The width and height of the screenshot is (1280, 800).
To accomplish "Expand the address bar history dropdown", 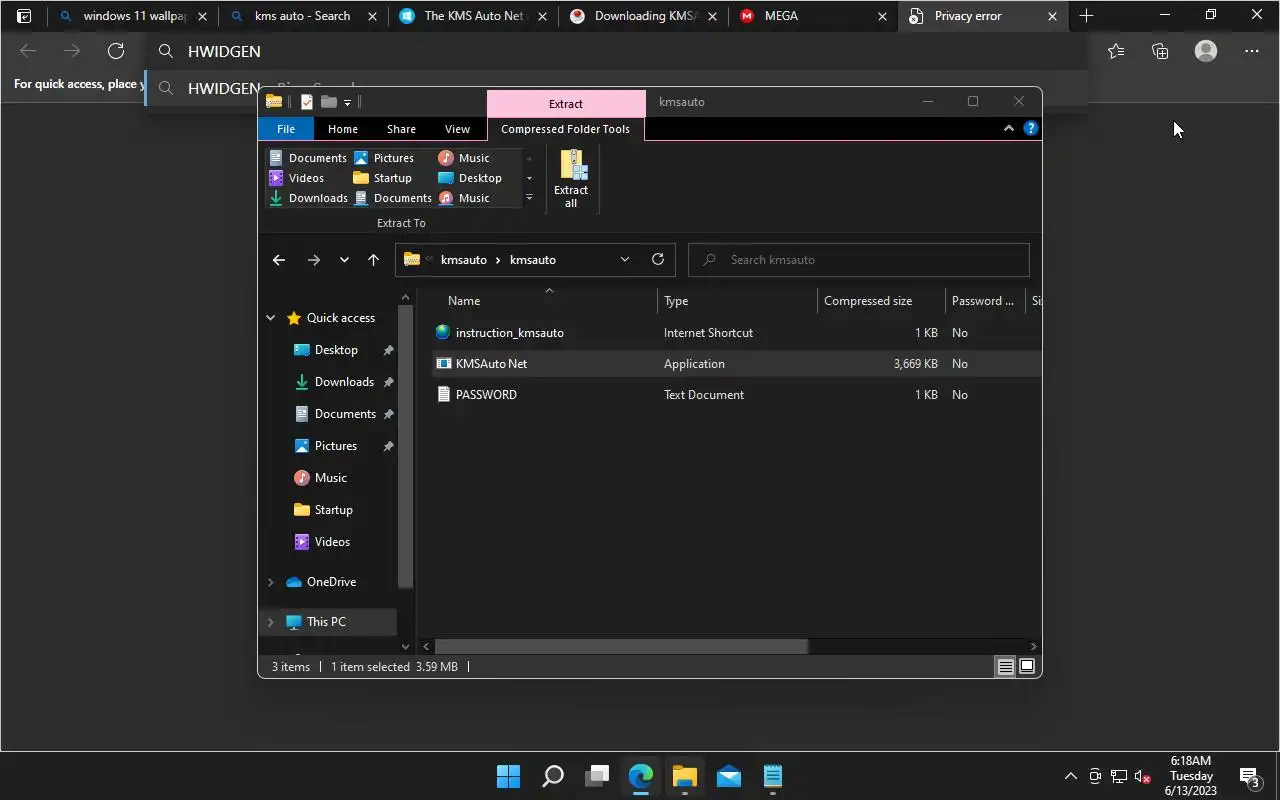I will coord(625,260).
